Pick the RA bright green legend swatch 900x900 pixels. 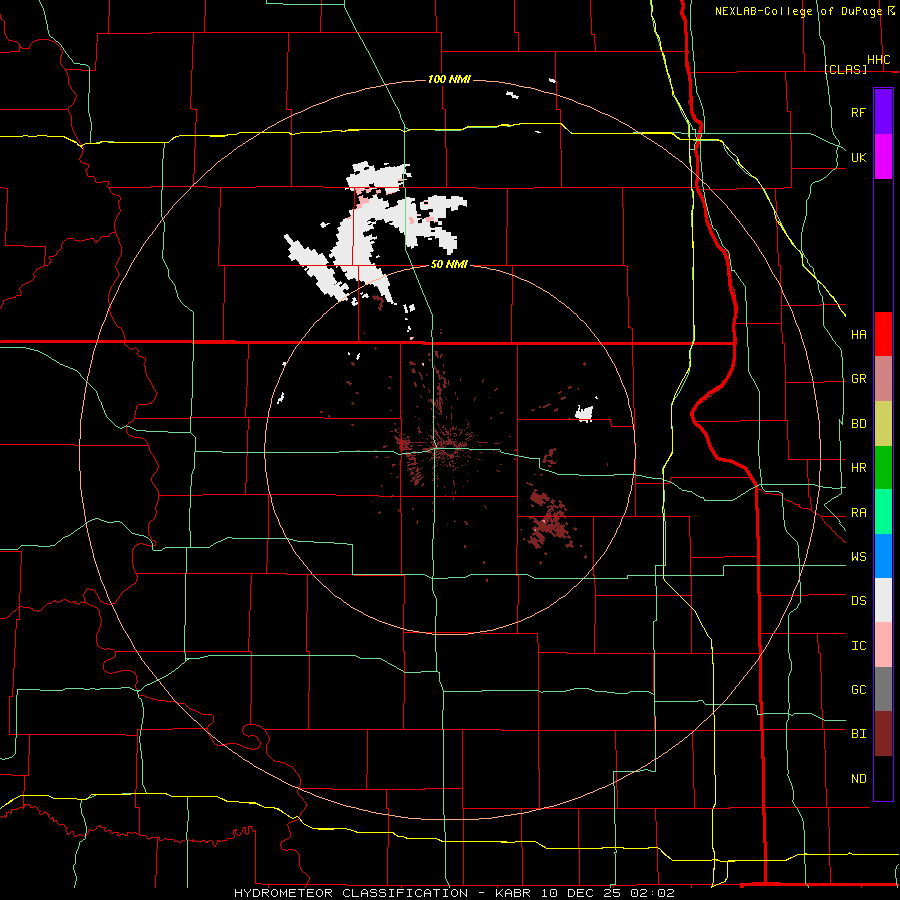coord(883,512)
